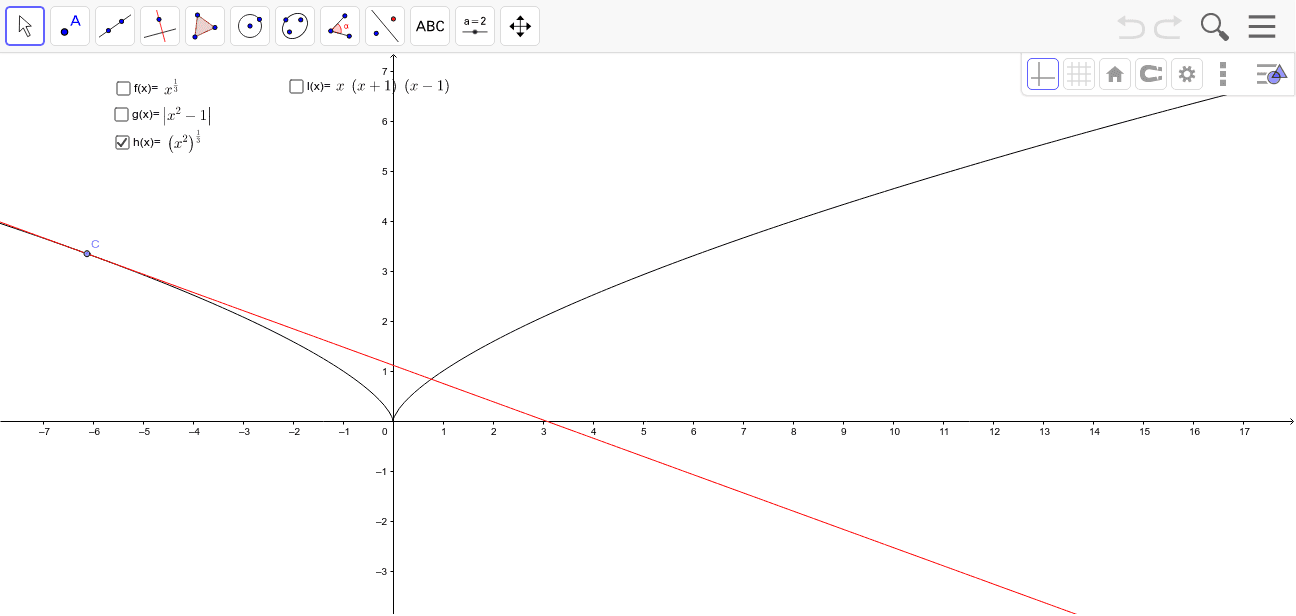The image size is (1296, 616).
Task: Check the l(x) function checkbox
Action: point(296,86)
